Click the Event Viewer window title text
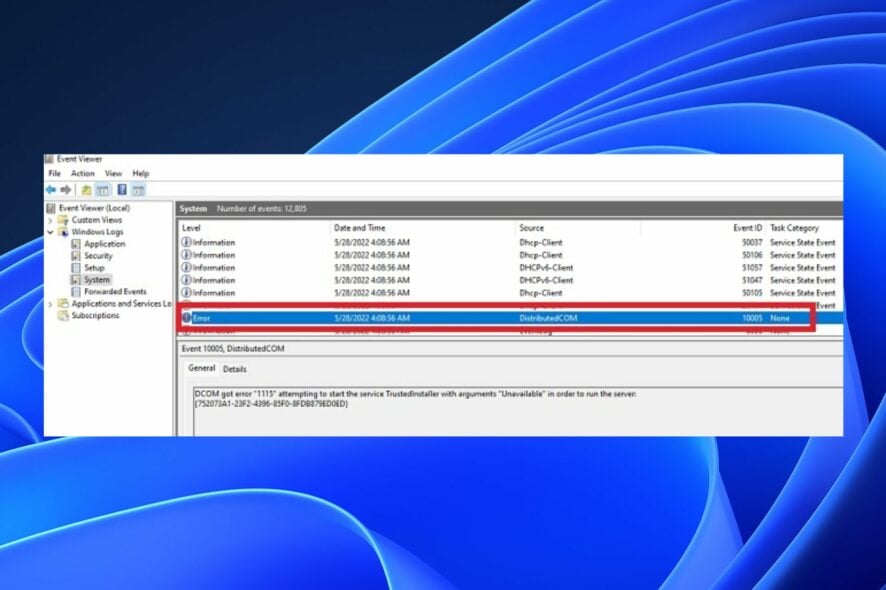Viewport: 886px width, 590px height. coord(80,159)
